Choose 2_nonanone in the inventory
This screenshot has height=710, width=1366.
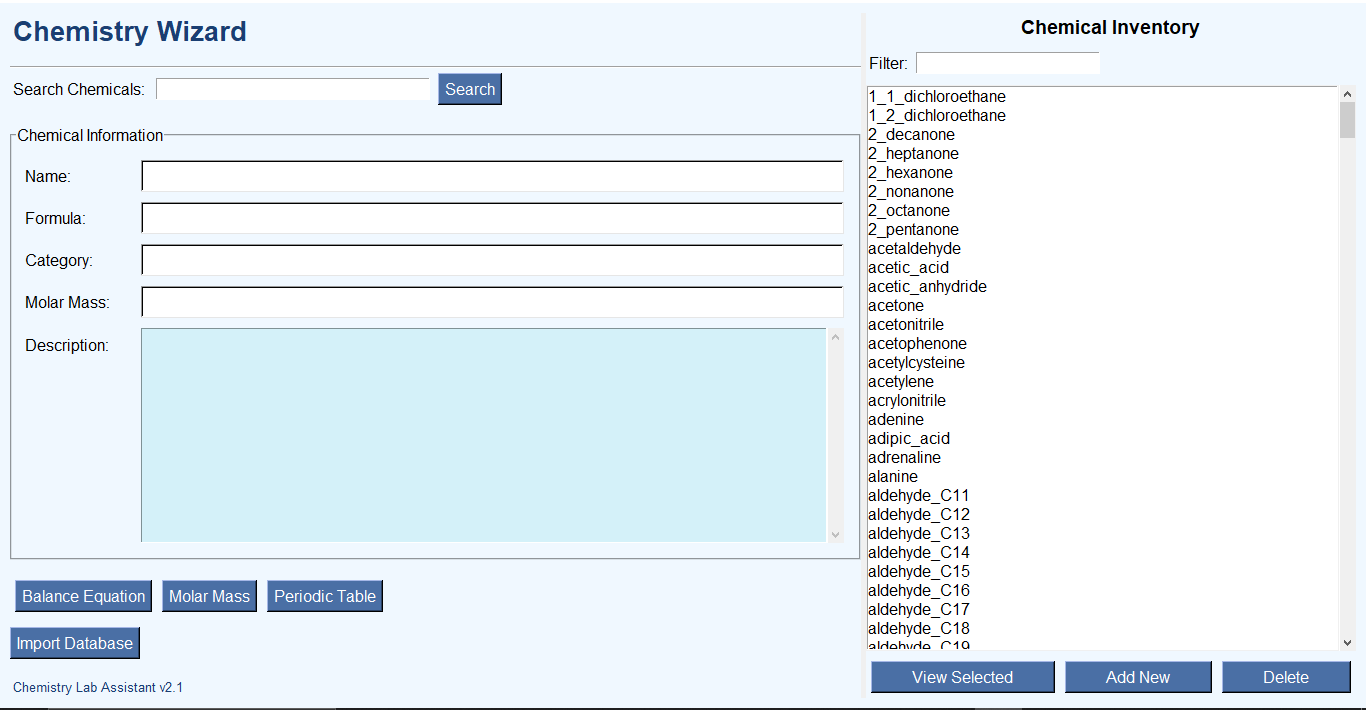click(x=1103, y=192)
